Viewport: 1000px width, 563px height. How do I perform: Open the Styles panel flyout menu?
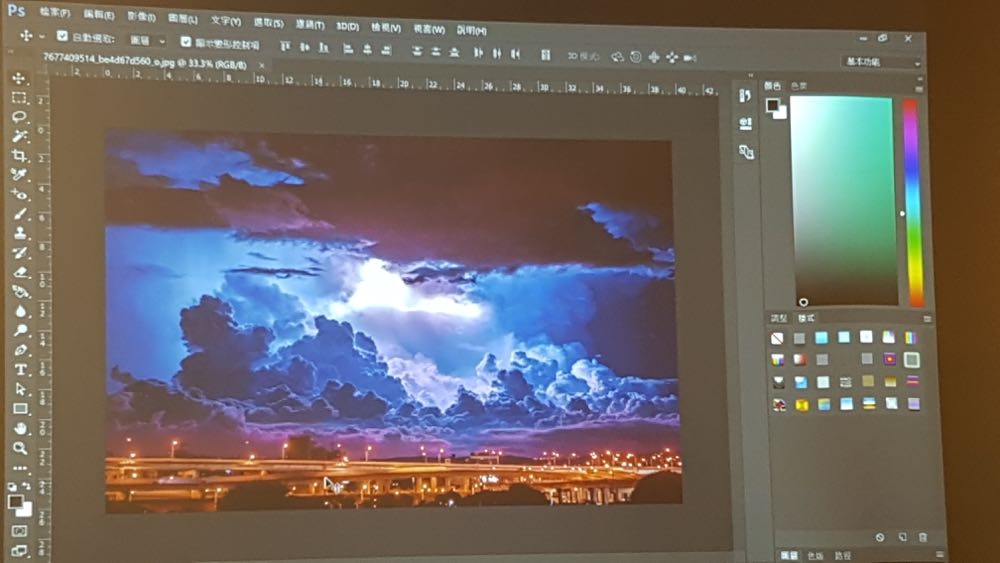point(927,318)
